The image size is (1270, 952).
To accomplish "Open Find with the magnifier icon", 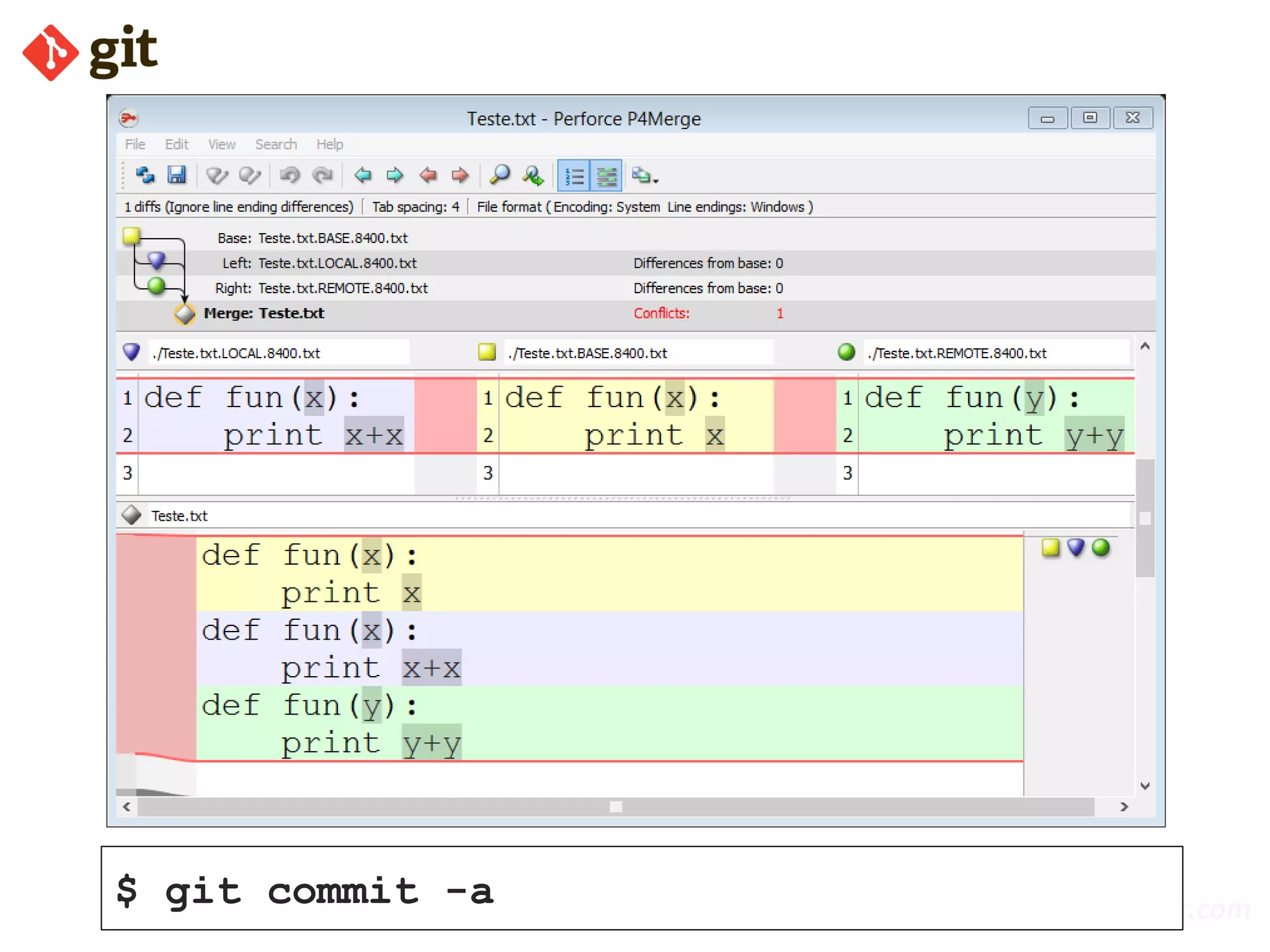I will click(x=500, y=175).
